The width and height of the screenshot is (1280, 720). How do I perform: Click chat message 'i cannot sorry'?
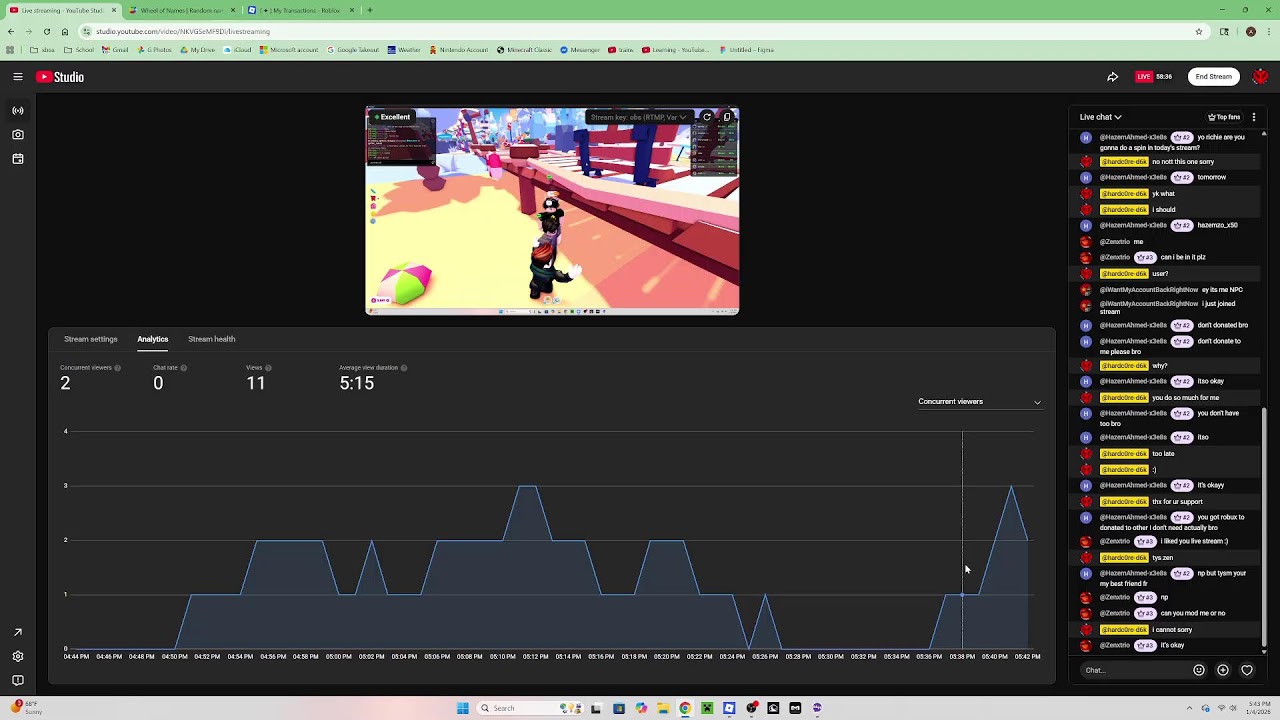click(1172, 630)
